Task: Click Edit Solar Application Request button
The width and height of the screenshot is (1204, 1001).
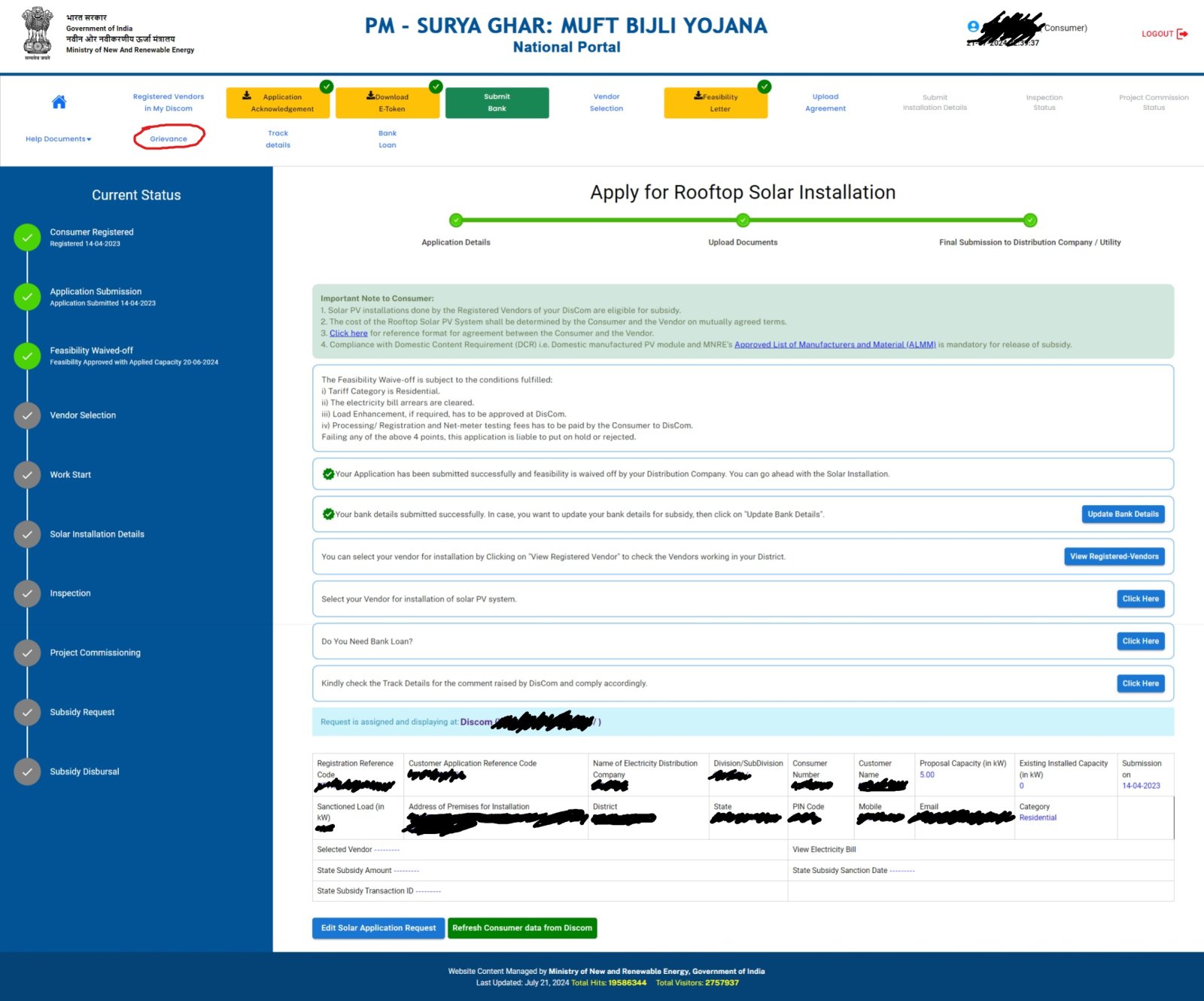Action: tap(379, 928)
